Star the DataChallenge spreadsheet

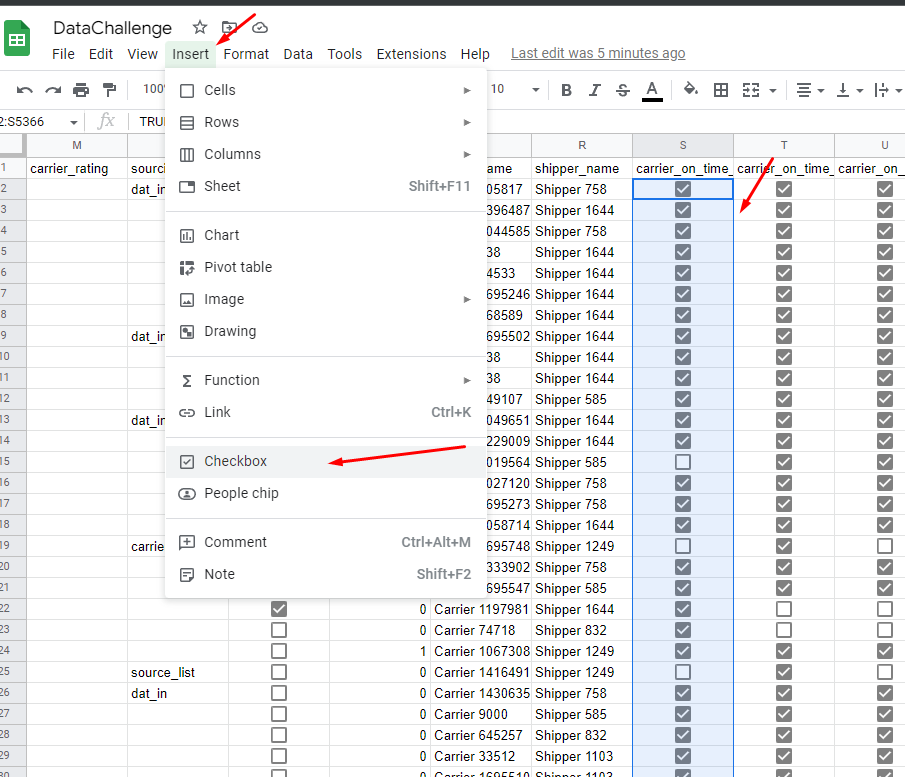[199, 27]
